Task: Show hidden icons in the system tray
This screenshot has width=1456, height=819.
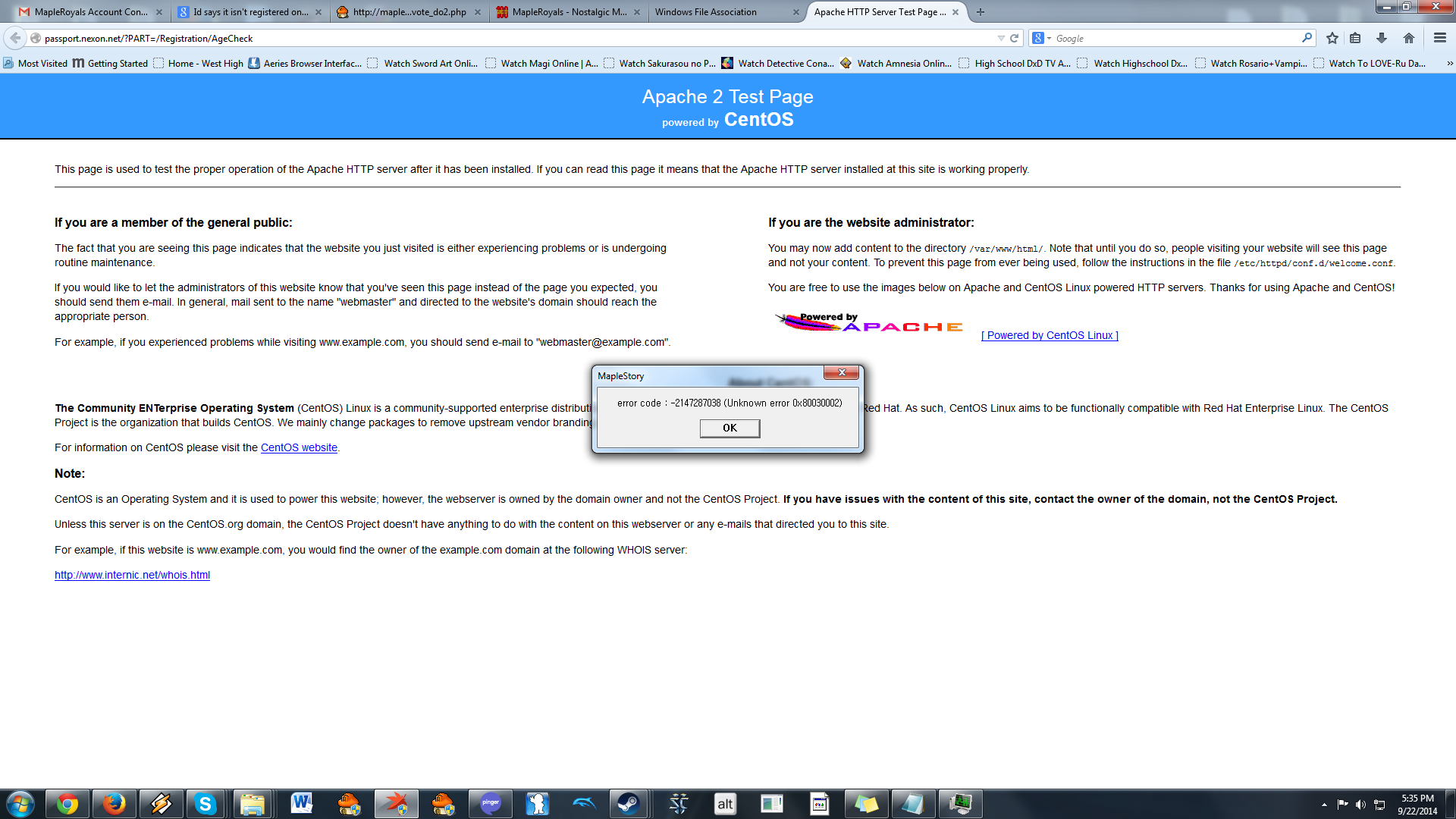Action: [x=1324, y=804]
